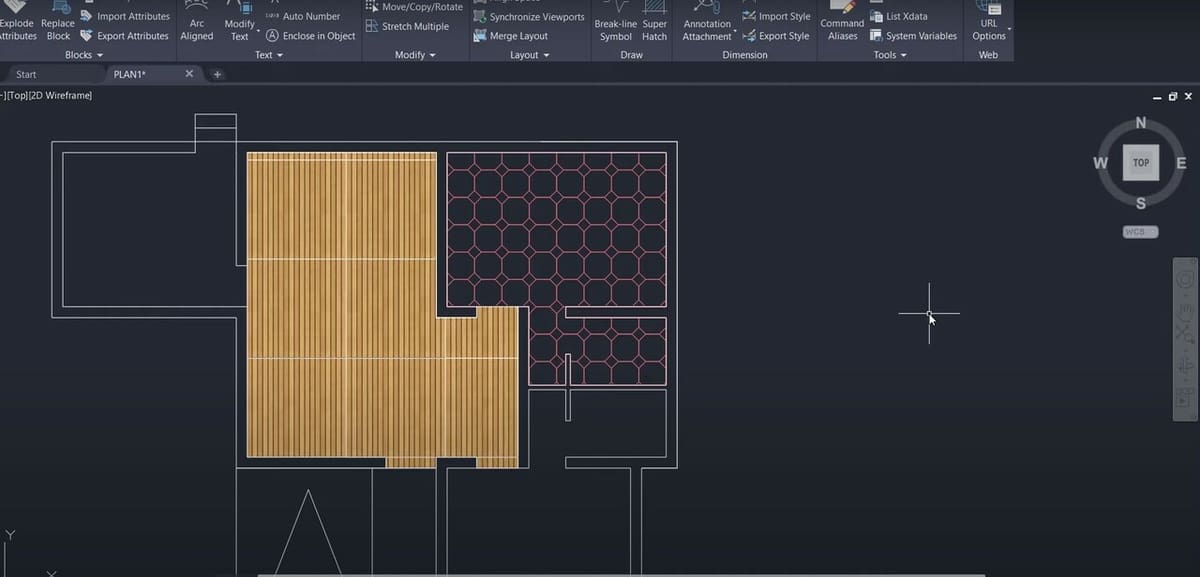Click Export Style in Dimension panel
Viewport: 1200px width, 577px height.
click(x=776, y=36)
